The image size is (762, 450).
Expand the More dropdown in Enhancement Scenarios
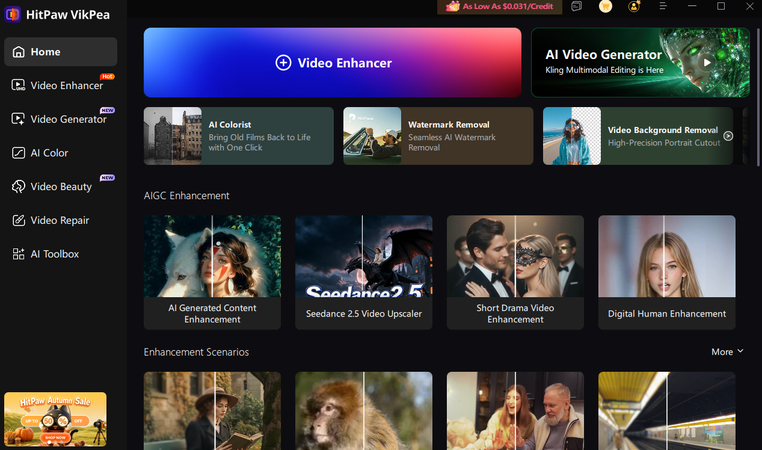[x=727, y=352]
